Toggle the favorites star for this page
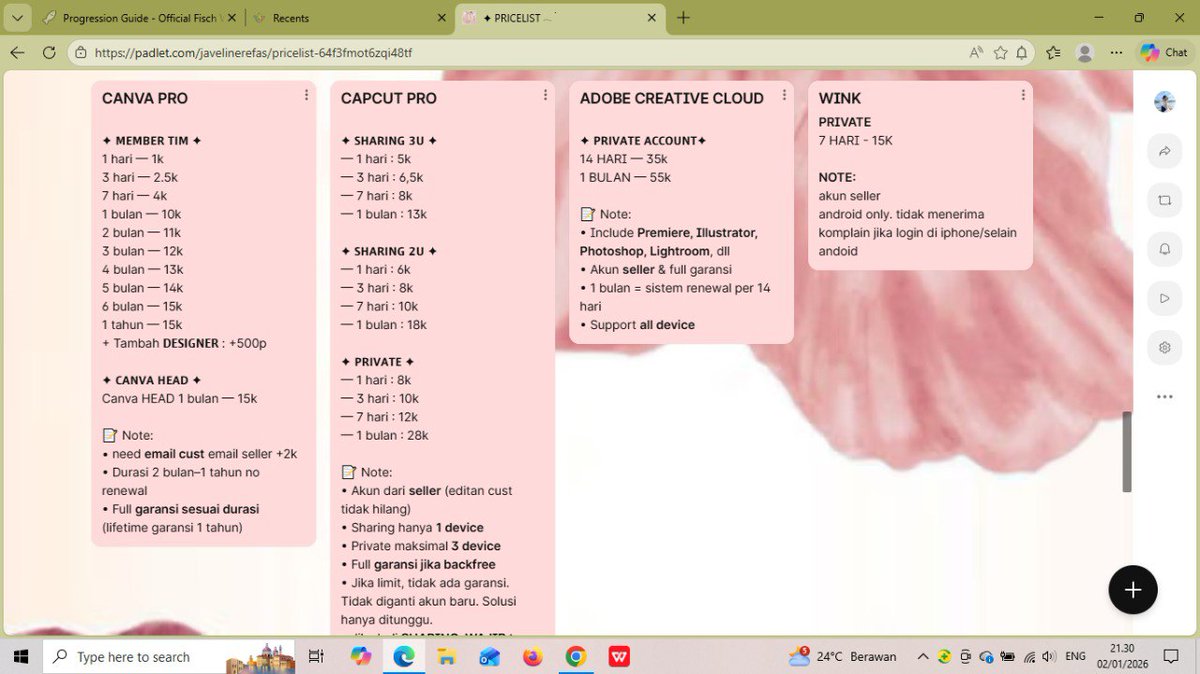This screenshot has height=674, width=1200. pyautogui.click(x=1000, y=52)
